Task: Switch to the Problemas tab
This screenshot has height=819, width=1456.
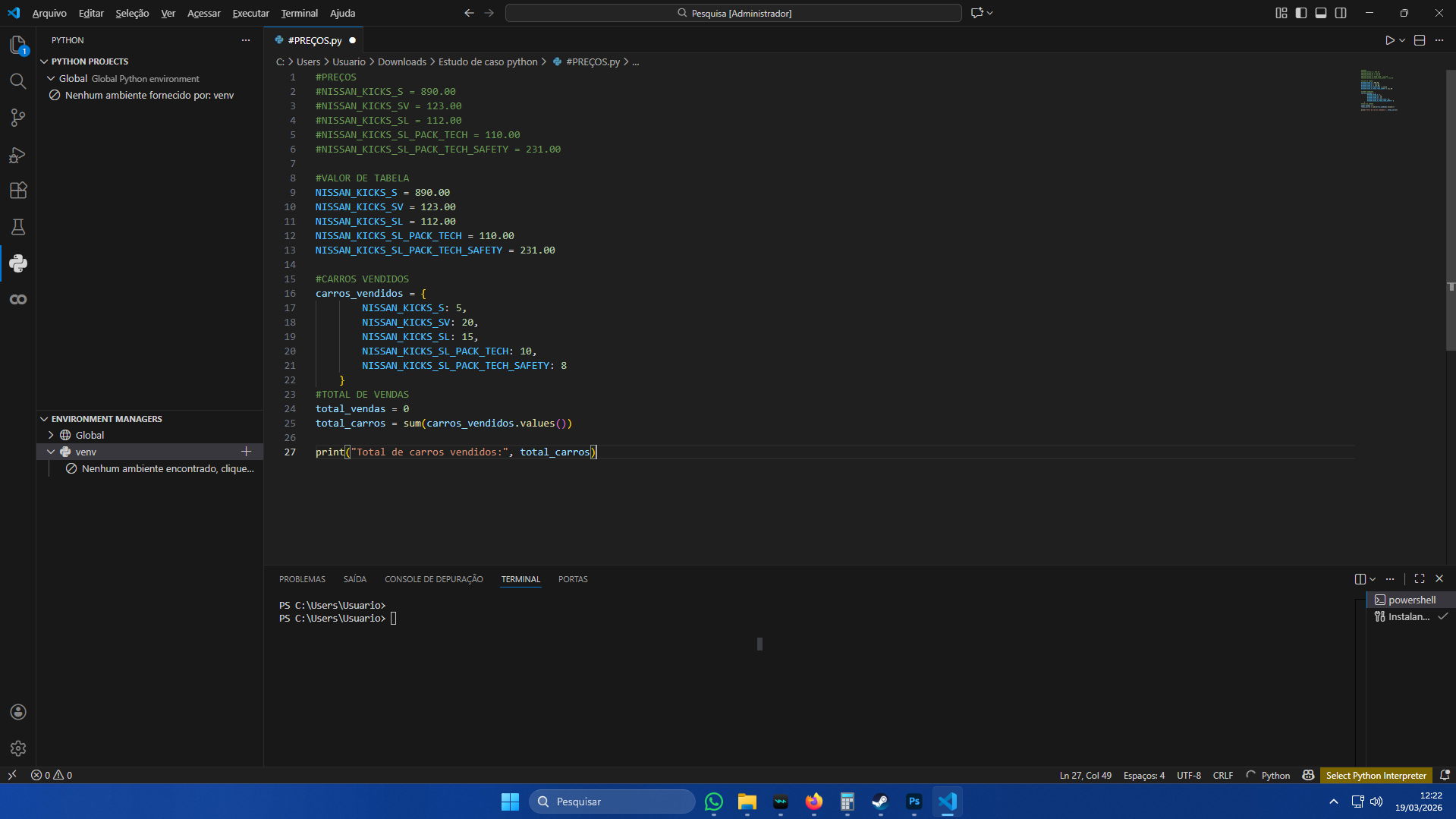Action: pos(302,579)
